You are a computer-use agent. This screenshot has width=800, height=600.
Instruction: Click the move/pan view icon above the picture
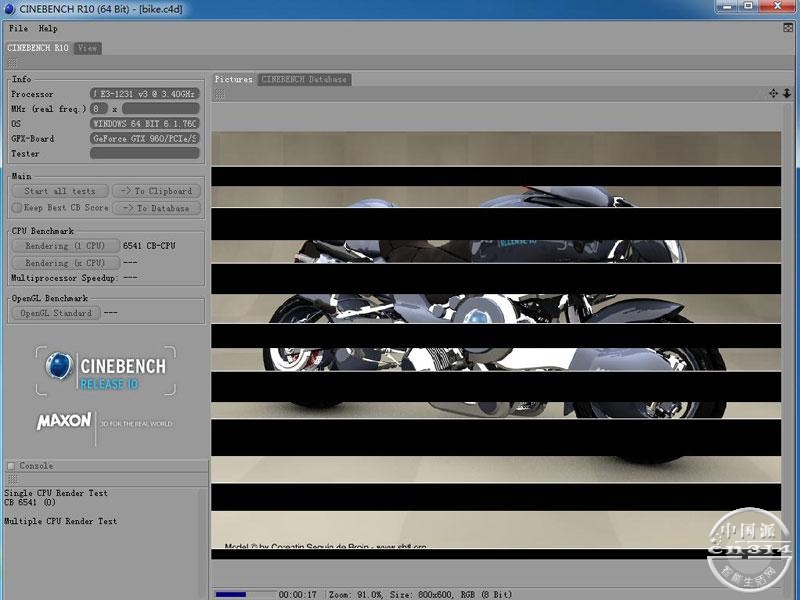tap(773, 93)
